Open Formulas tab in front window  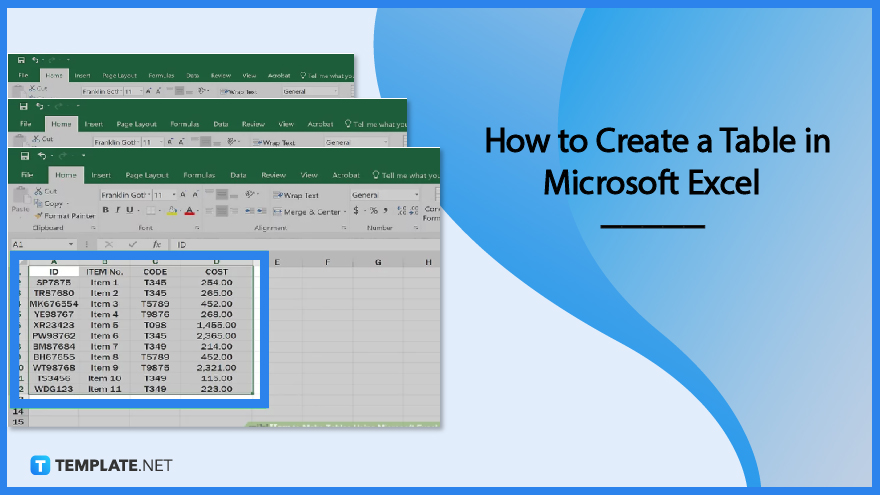click(x=199, y=175)
